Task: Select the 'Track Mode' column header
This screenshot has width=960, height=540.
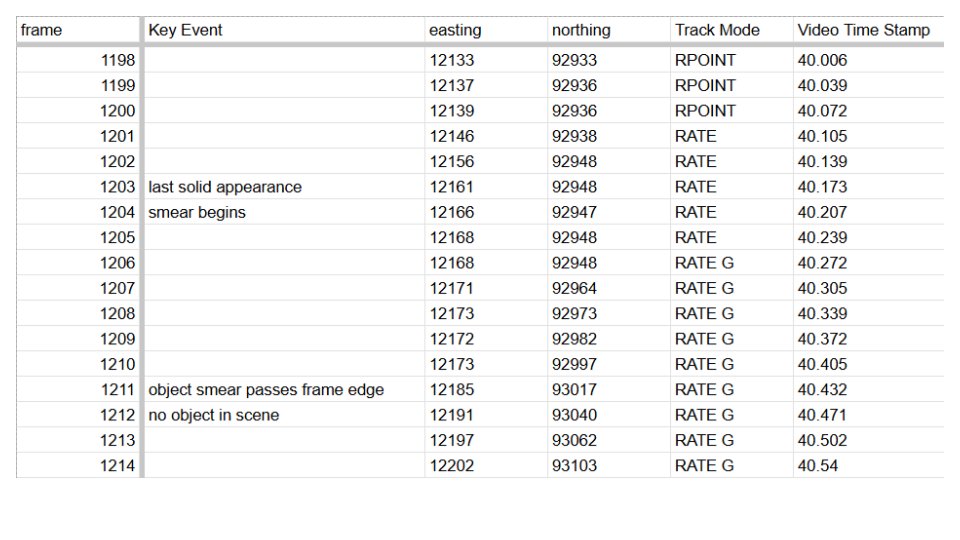Action: point(732,30)
